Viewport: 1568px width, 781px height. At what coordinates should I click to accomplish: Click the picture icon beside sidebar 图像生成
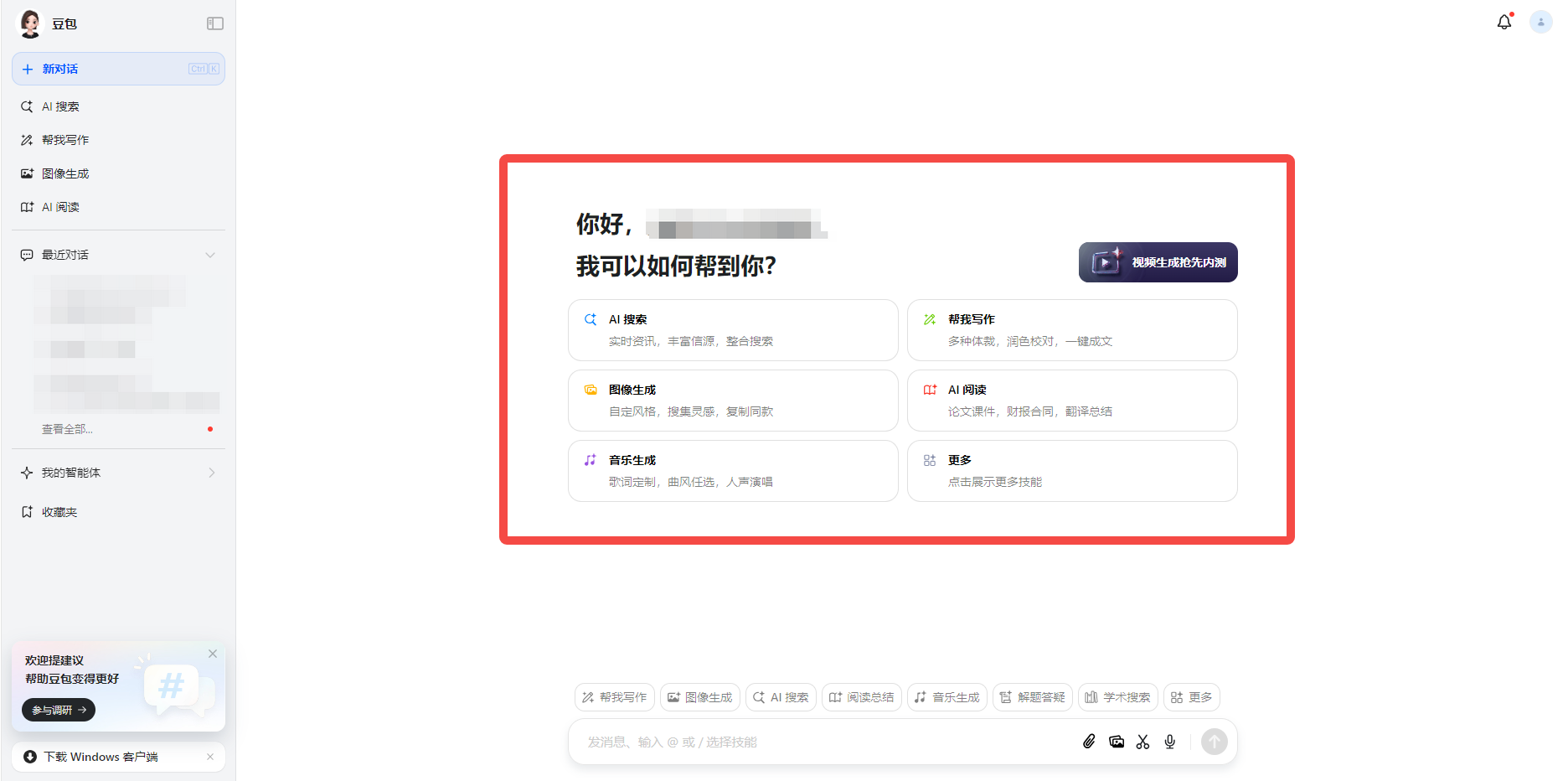point(27,173)
